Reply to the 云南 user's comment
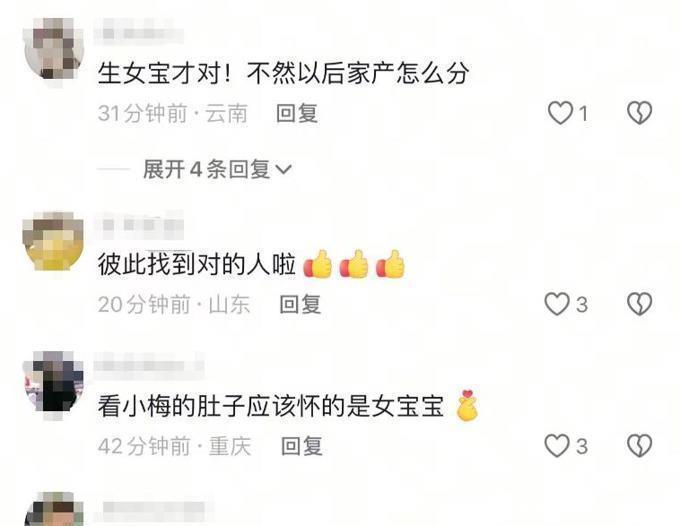This screenshot has height=526, width=680. point(297,114)
